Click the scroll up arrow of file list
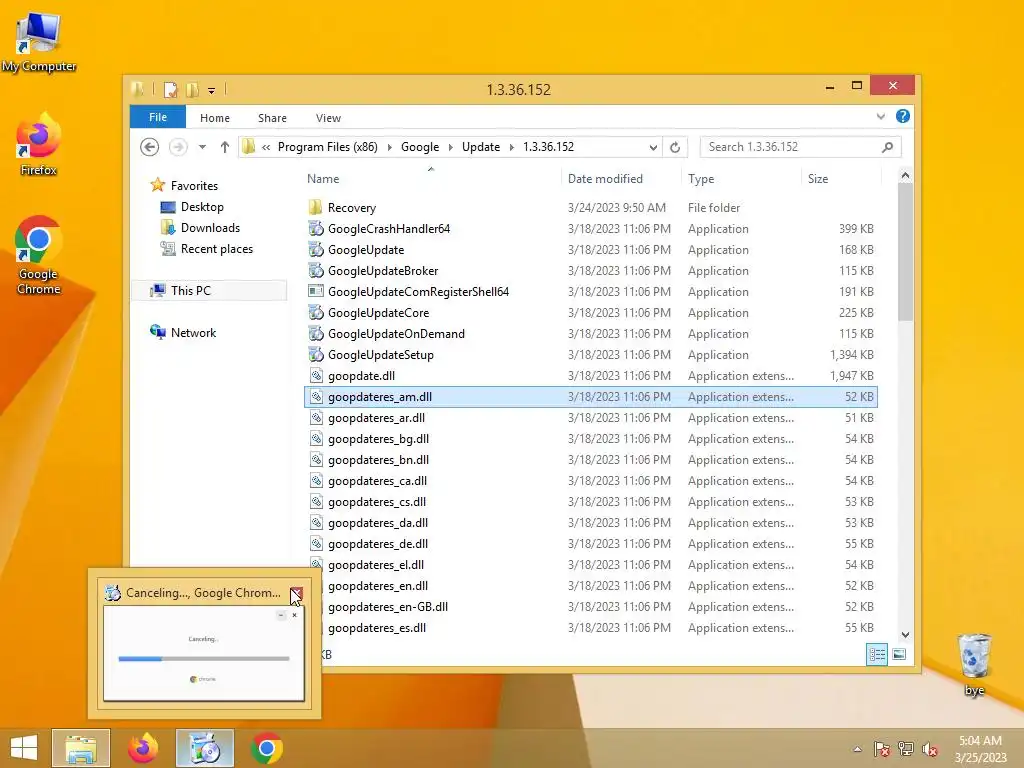This screenshot has height=768, width=1024. 905,175
